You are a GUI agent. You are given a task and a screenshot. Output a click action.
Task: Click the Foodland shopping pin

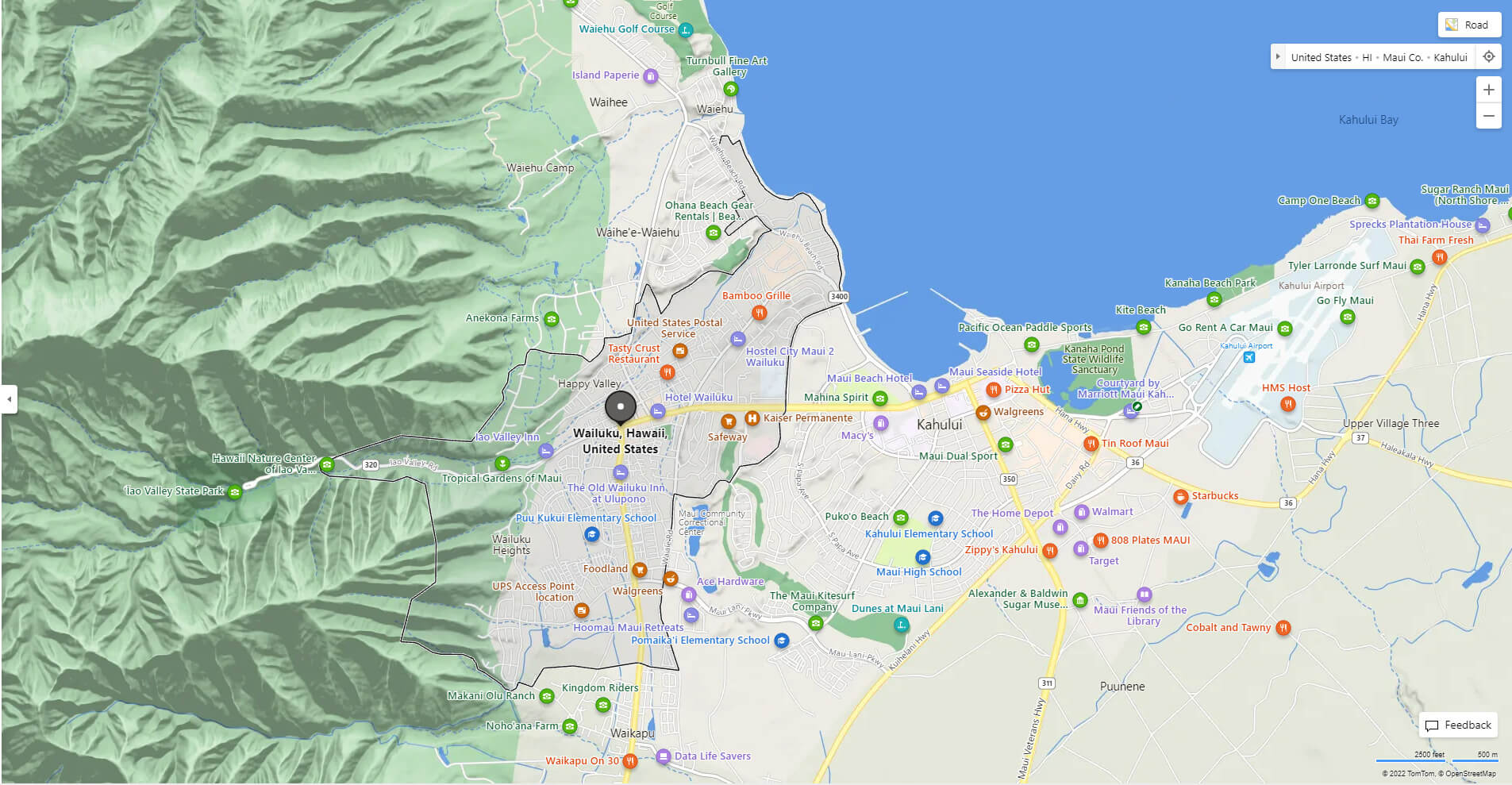639,568
